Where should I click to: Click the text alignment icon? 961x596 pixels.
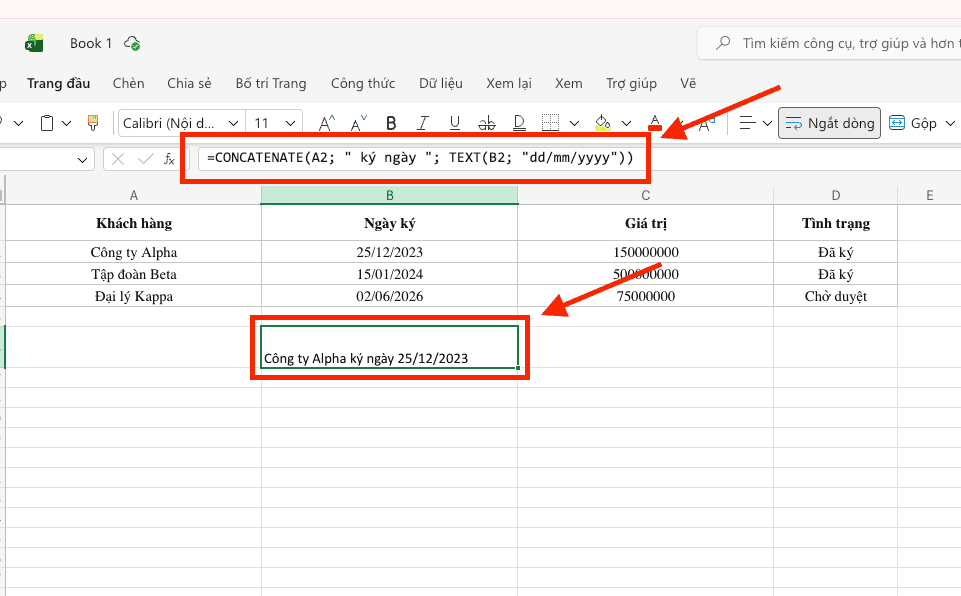click(x=747, y=123)
